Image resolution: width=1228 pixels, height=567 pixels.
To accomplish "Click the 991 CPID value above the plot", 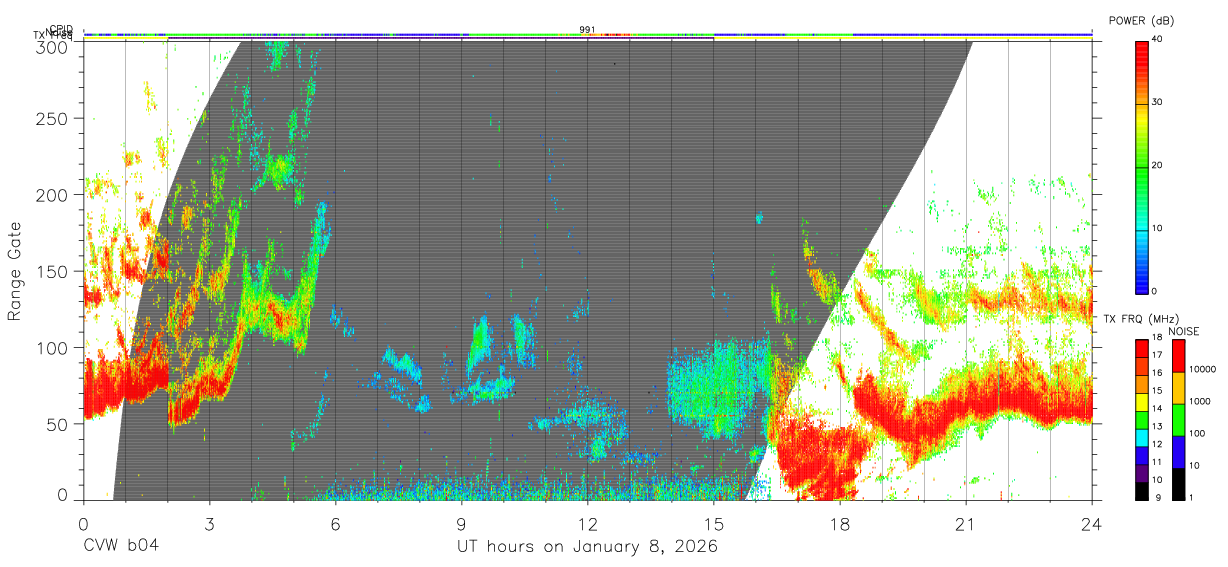I will (587, 29).
